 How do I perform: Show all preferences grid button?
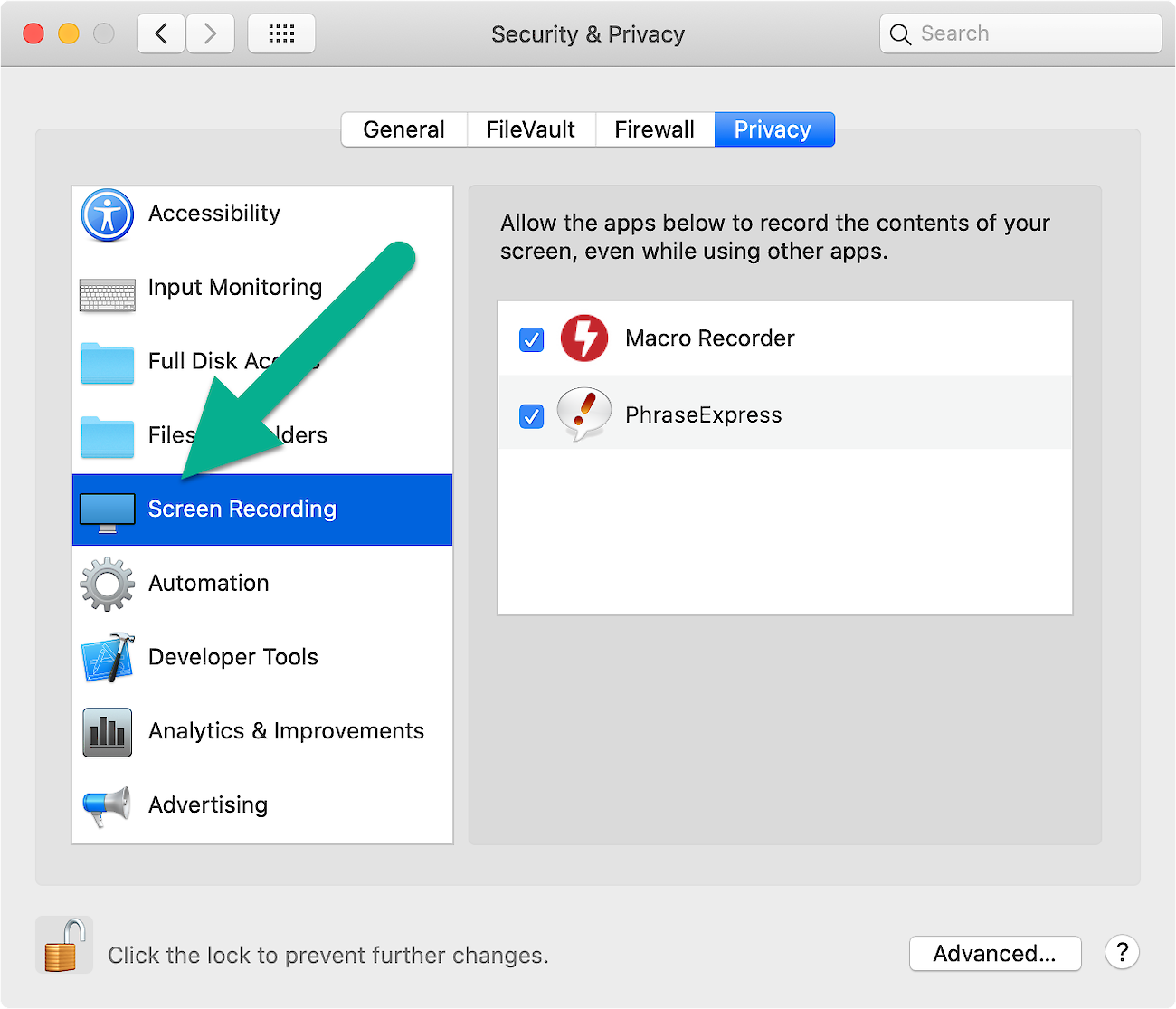pyautogui.click(x=281, y=34)
